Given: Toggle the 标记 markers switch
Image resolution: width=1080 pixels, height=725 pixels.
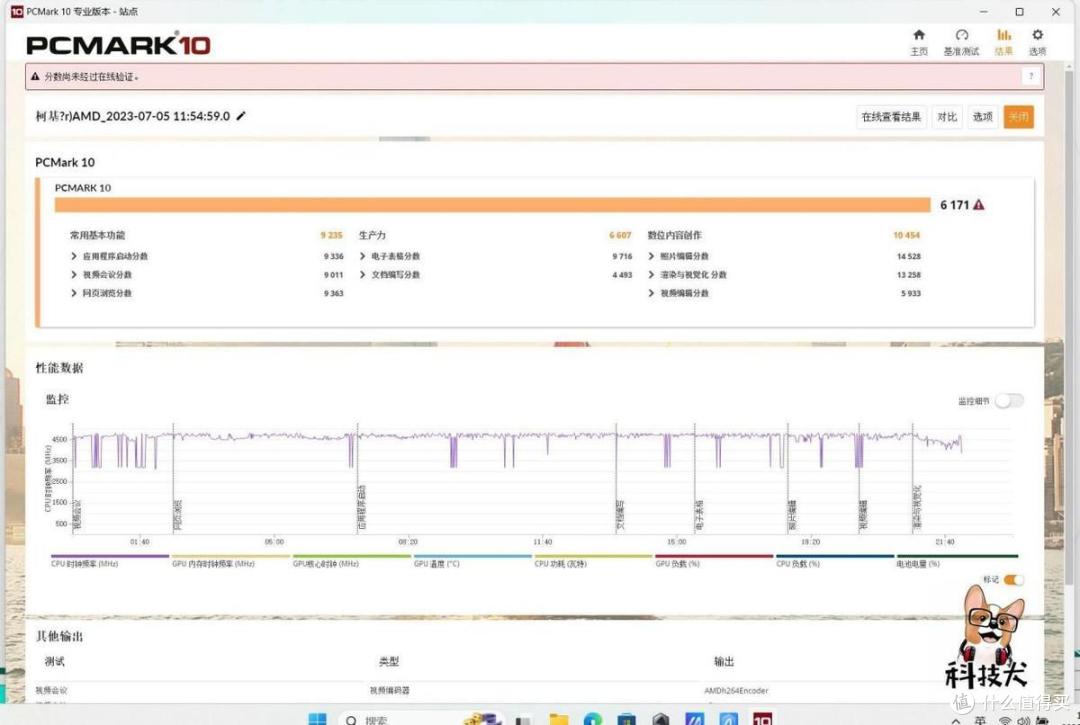Looking at the screenshot, I should (x=1013, y=580).
